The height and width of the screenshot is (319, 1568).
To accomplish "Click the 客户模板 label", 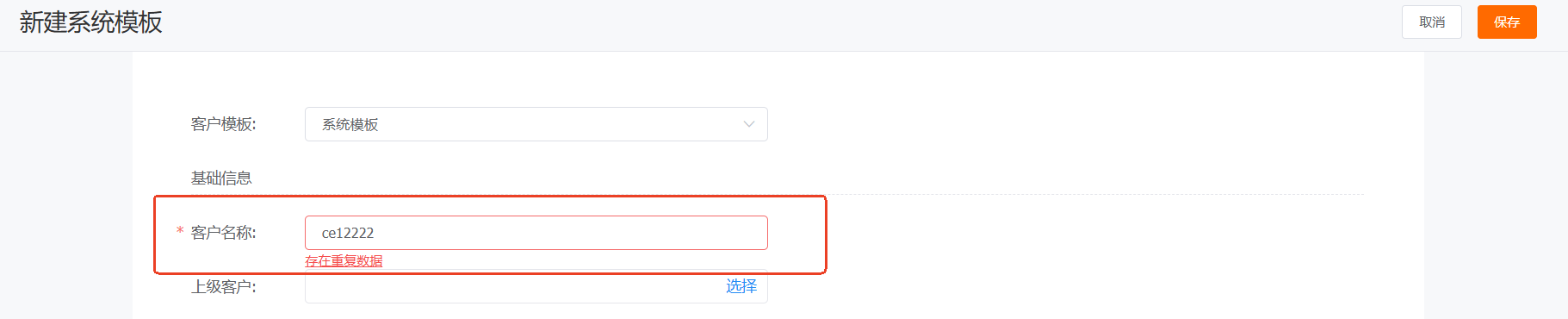I will 223,124.
